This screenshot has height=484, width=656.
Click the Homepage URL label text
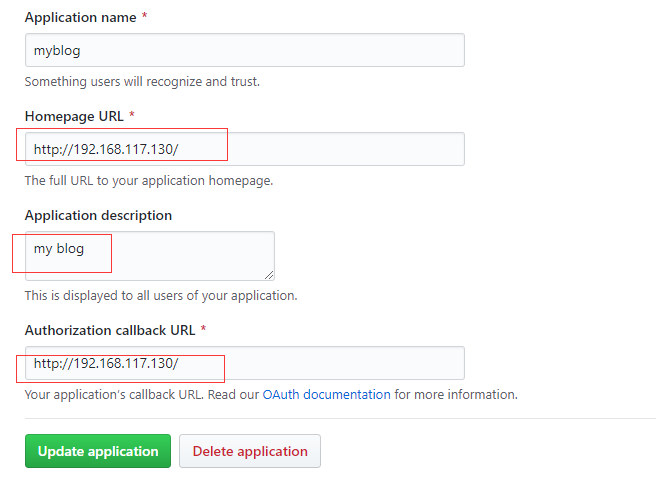pyautogui.click(x=74, y=116)
